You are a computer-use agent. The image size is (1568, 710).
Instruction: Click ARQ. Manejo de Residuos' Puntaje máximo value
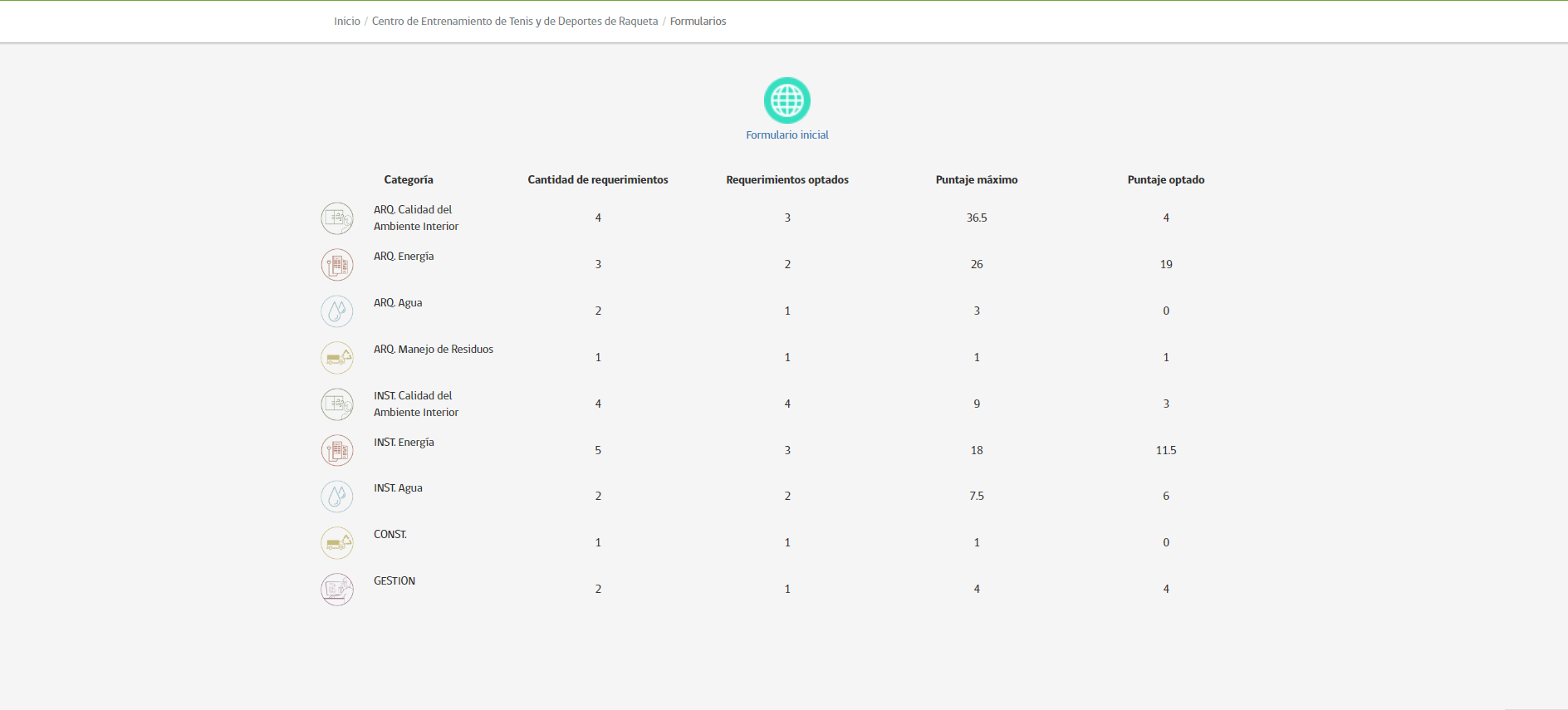click(x=977, y=357)
